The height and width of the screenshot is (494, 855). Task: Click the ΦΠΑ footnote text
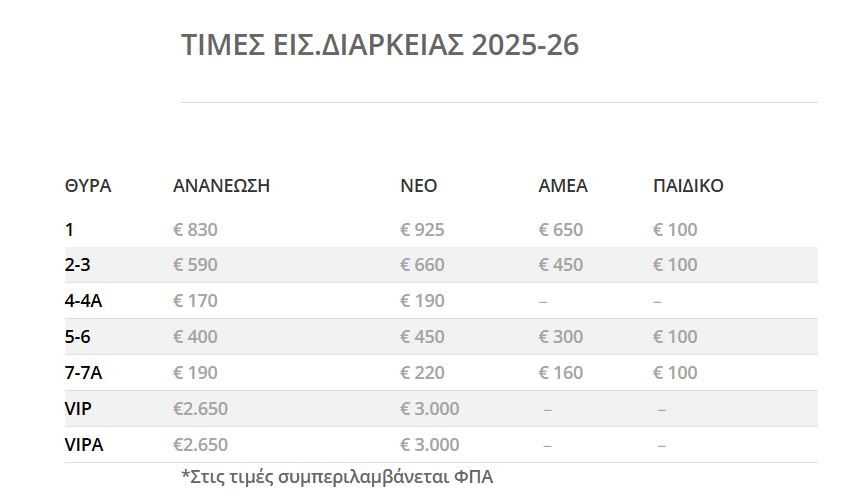(x=337, y=477)
